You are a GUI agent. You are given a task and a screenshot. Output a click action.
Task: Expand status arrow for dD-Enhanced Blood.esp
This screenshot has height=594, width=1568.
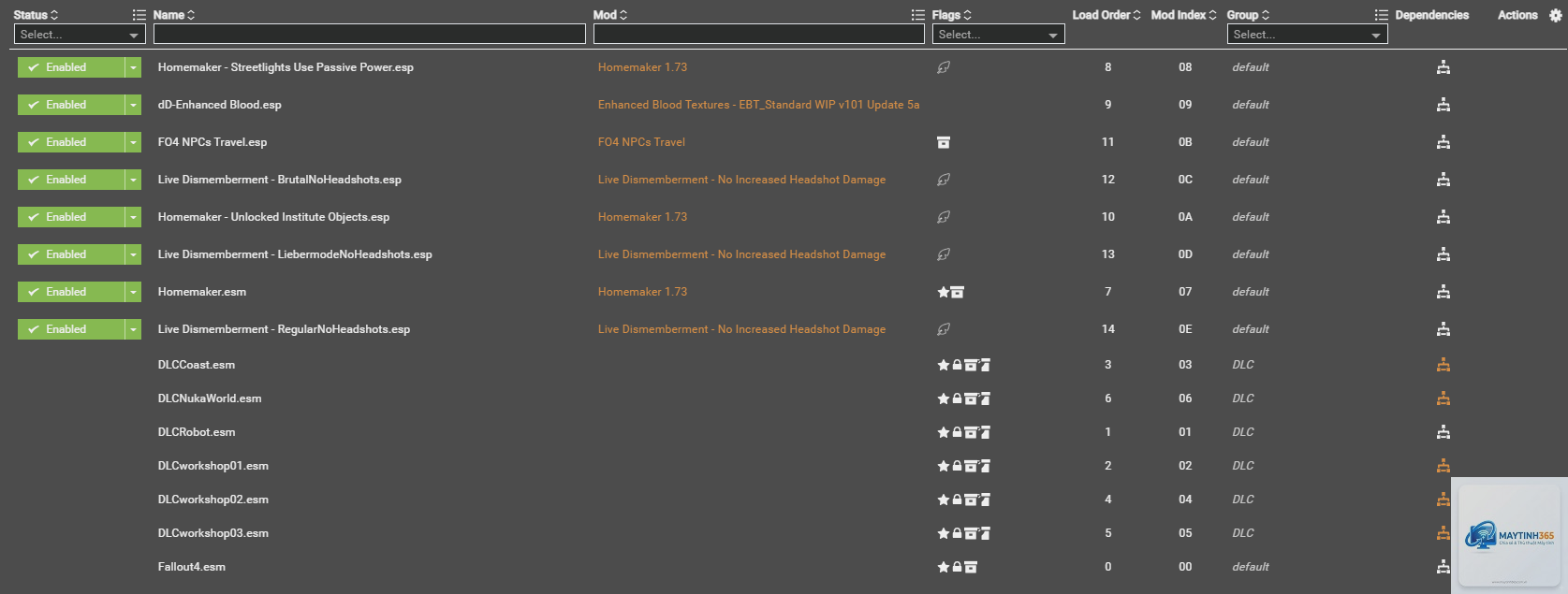133,105
